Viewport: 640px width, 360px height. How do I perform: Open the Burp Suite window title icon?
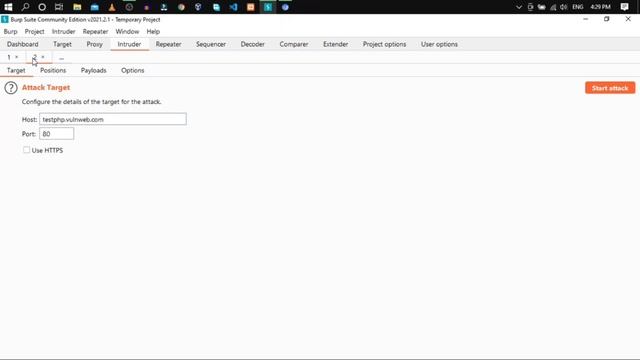[4, 19]
